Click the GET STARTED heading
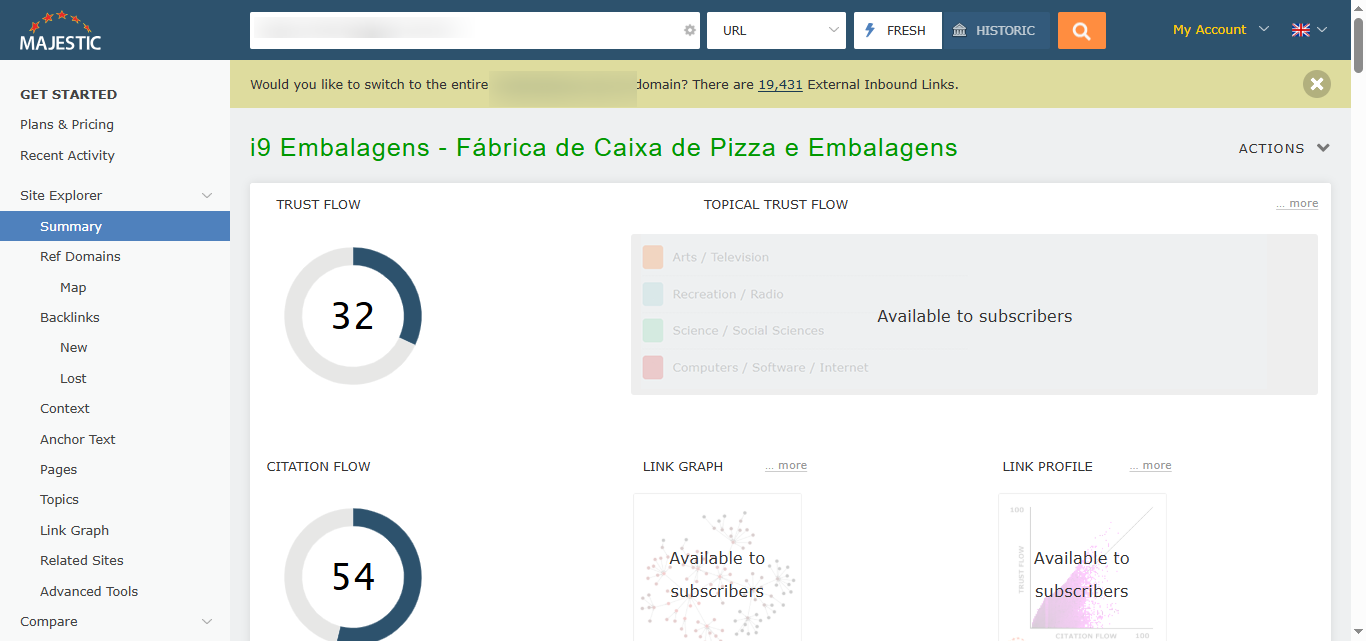 pos(69,95)
